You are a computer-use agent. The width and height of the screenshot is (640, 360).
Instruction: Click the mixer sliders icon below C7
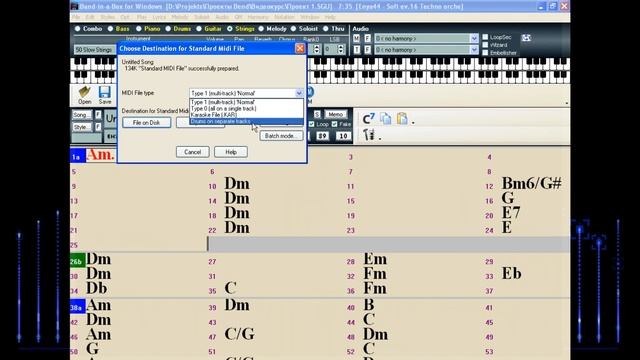click(369, 135)
